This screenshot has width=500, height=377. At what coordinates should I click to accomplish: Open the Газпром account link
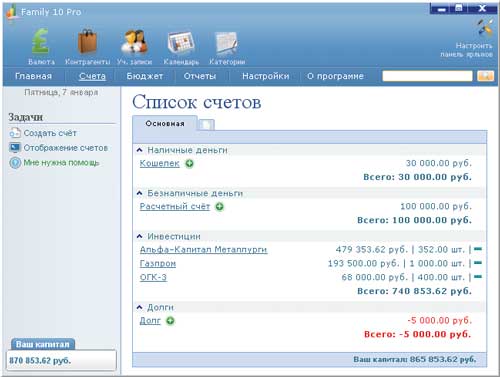tap(158, 264)
